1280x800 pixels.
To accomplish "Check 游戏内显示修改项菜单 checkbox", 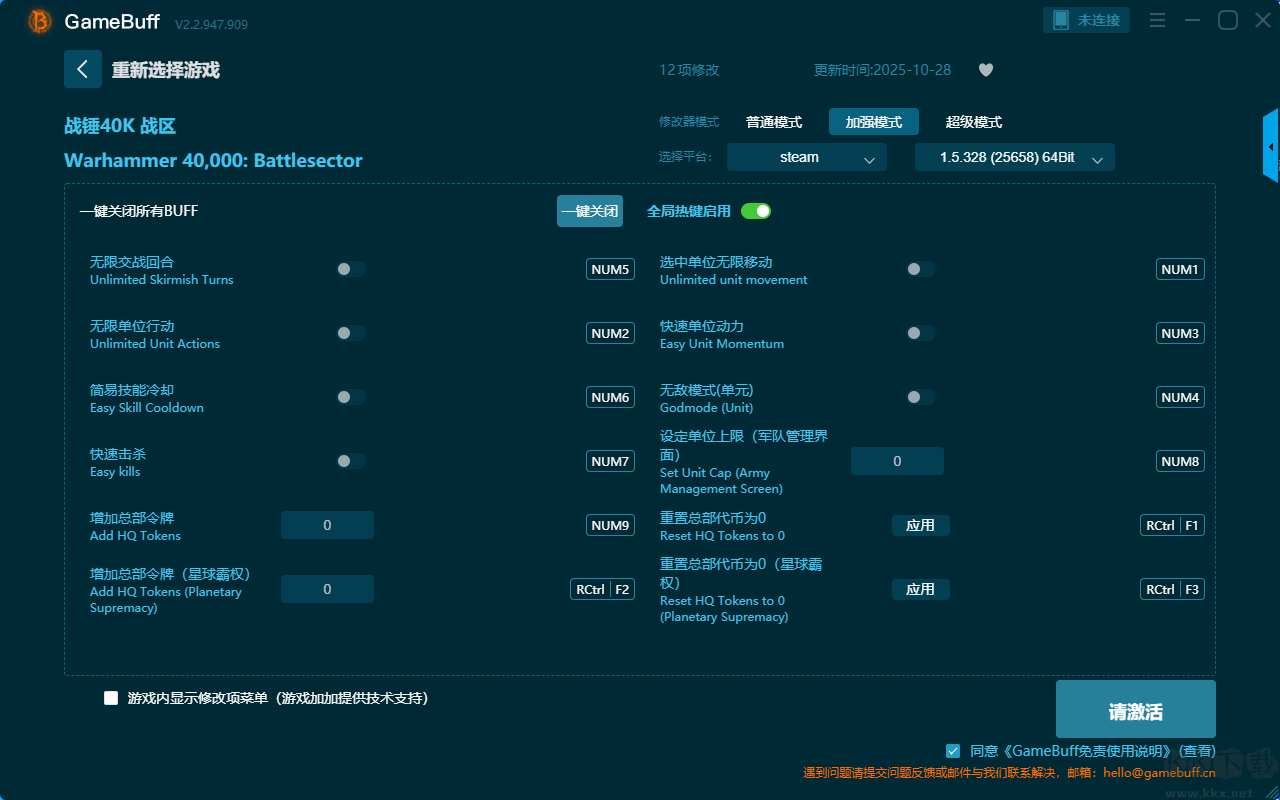I will [x=111, y=698].
